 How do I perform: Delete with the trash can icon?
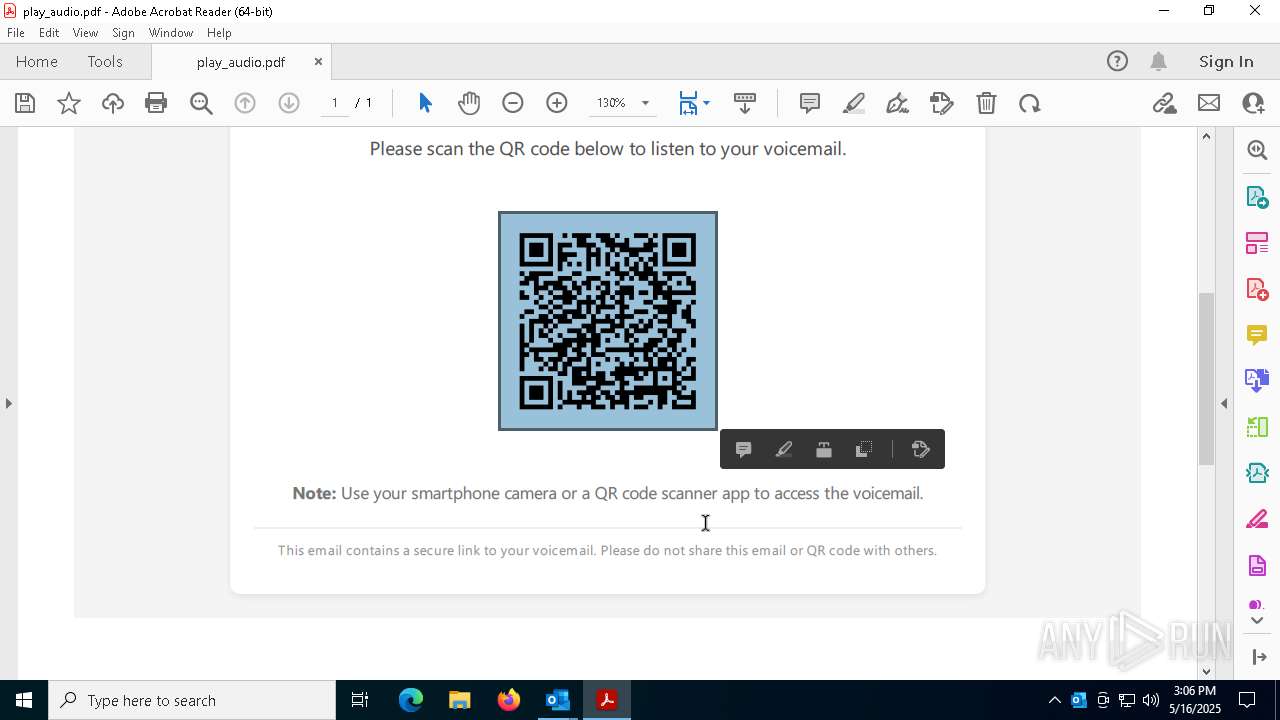(x=986, y=103)
